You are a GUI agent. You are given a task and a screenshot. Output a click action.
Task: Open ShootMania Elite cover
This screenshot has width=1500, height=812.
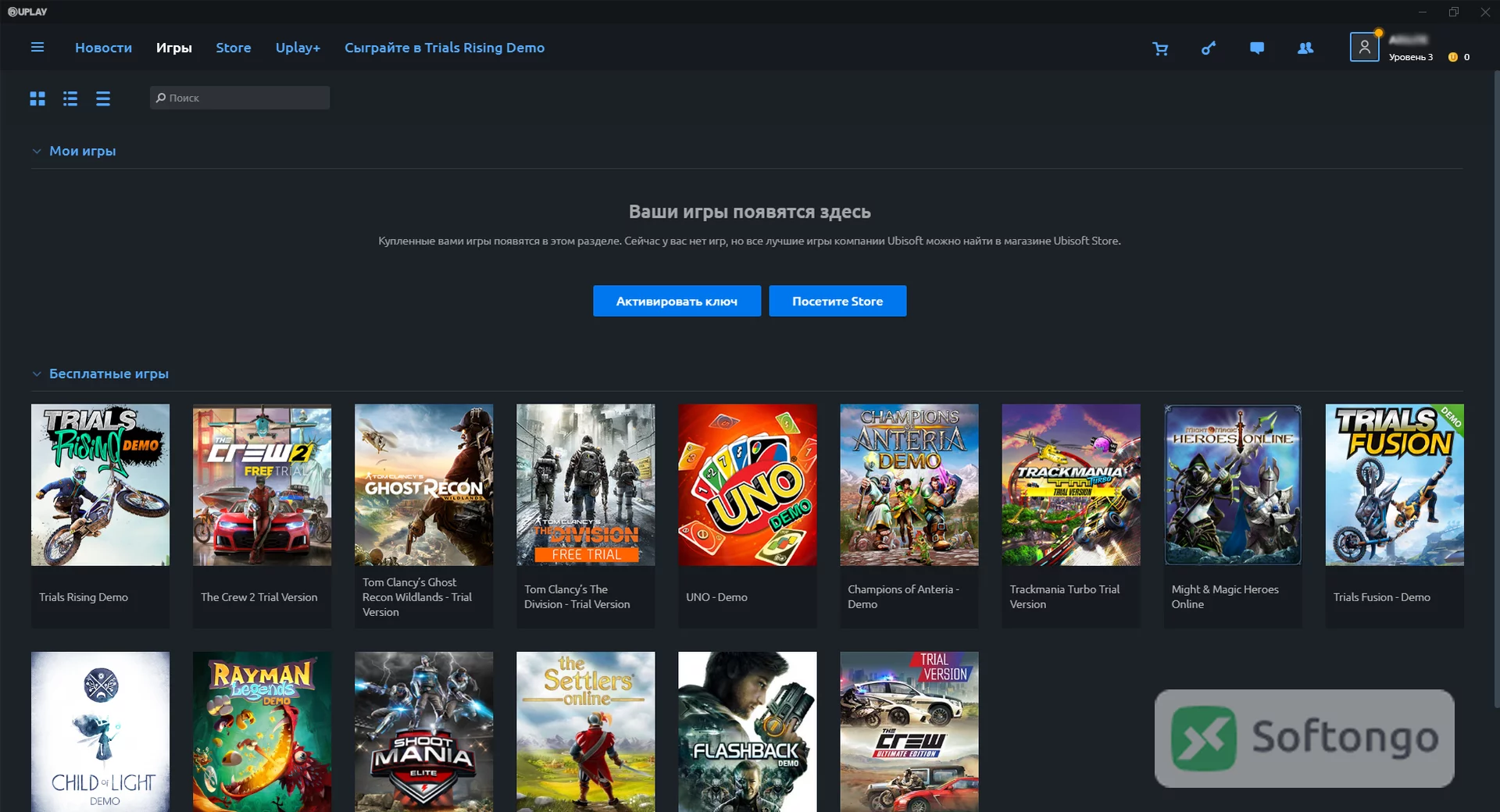click(x=423, y=732)
